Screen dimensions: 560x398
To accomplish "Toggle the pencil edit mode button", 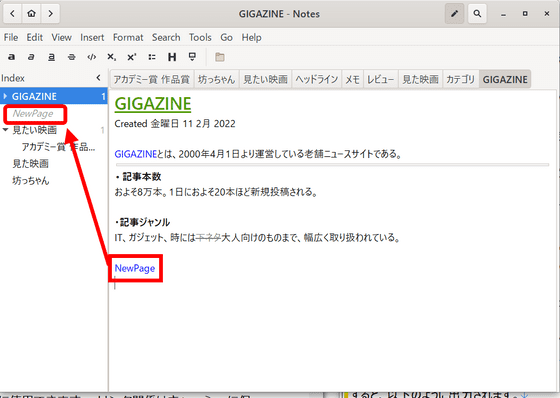I will click(454, 14).
